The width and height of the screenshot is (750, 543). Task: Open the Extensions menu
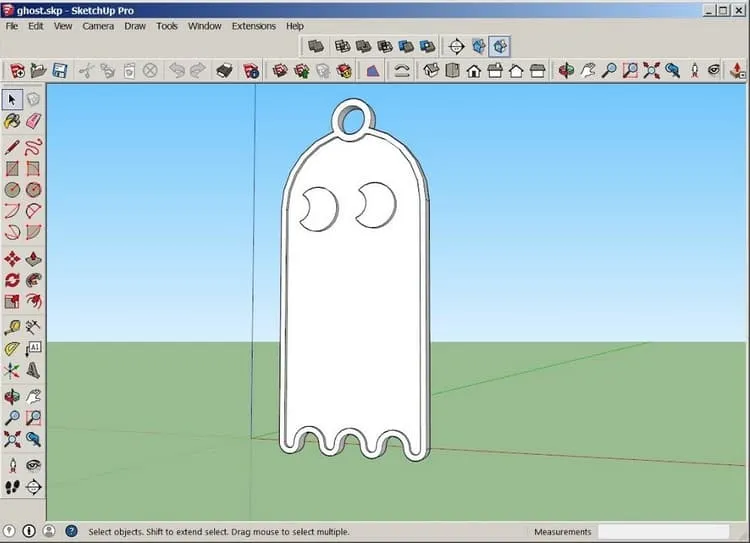pos(254,26)
